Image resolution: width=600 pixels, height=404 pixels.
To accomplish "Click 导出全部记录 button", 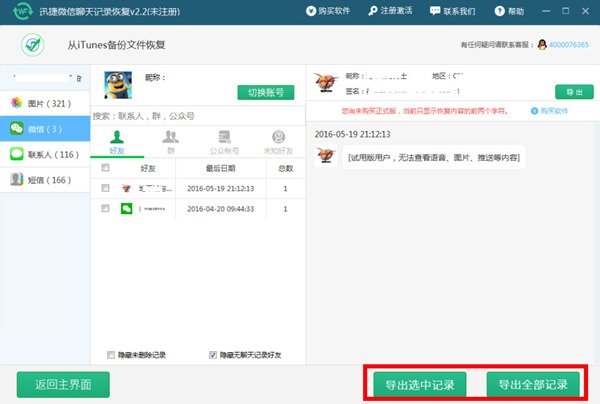I will point(533,384).
